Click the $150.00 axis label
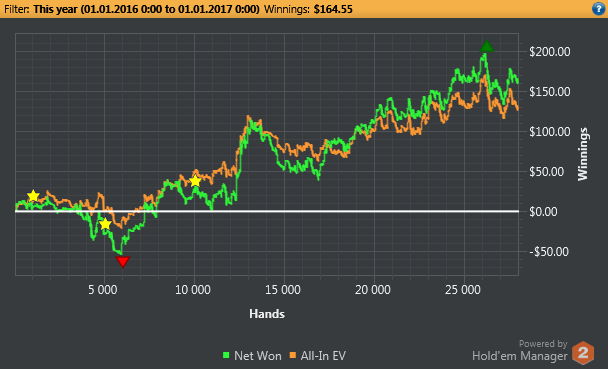The height and width of the screenshot is (369, 608). coord(549,92)
